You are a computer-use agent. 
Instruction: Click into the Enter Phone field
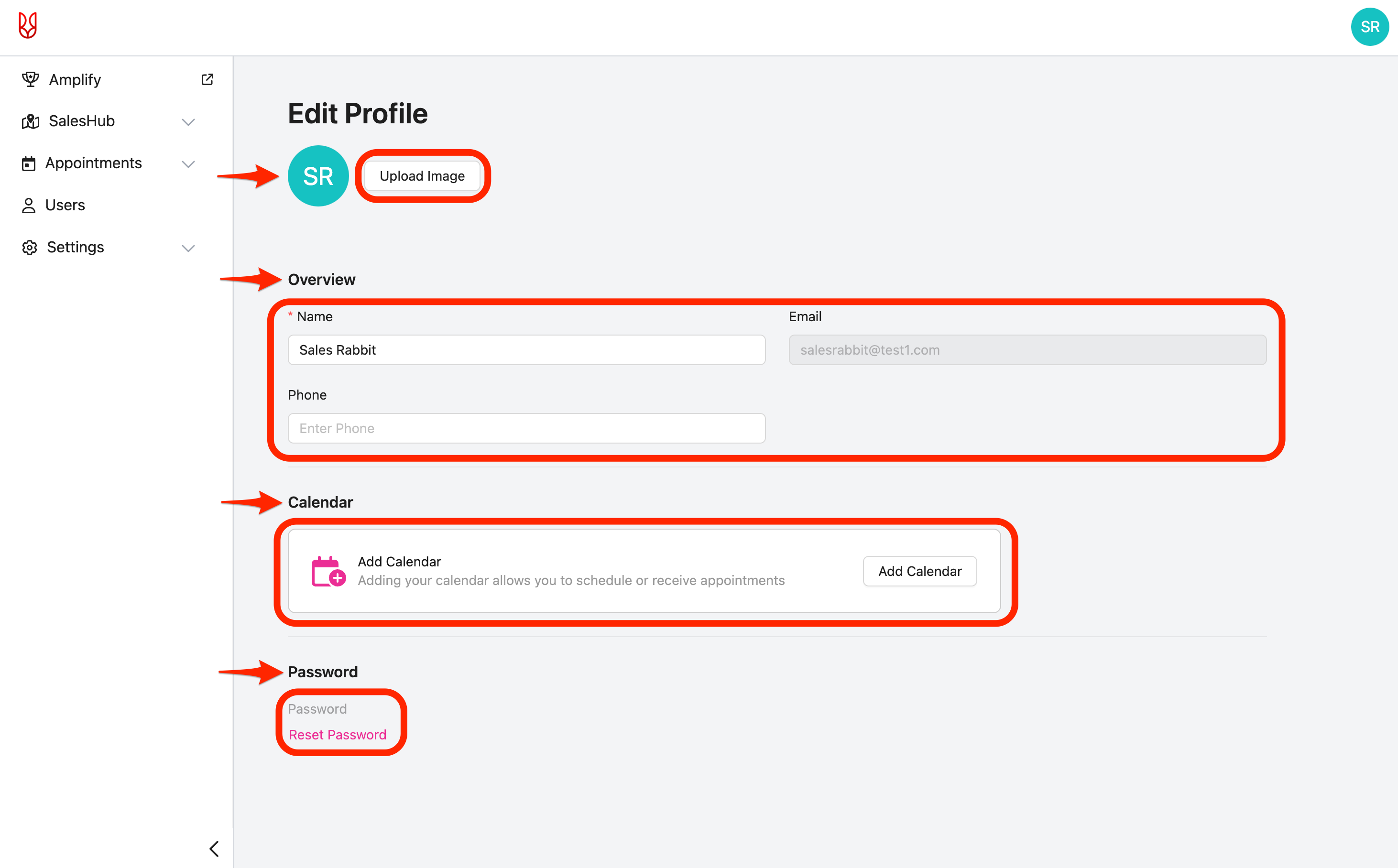526,428
